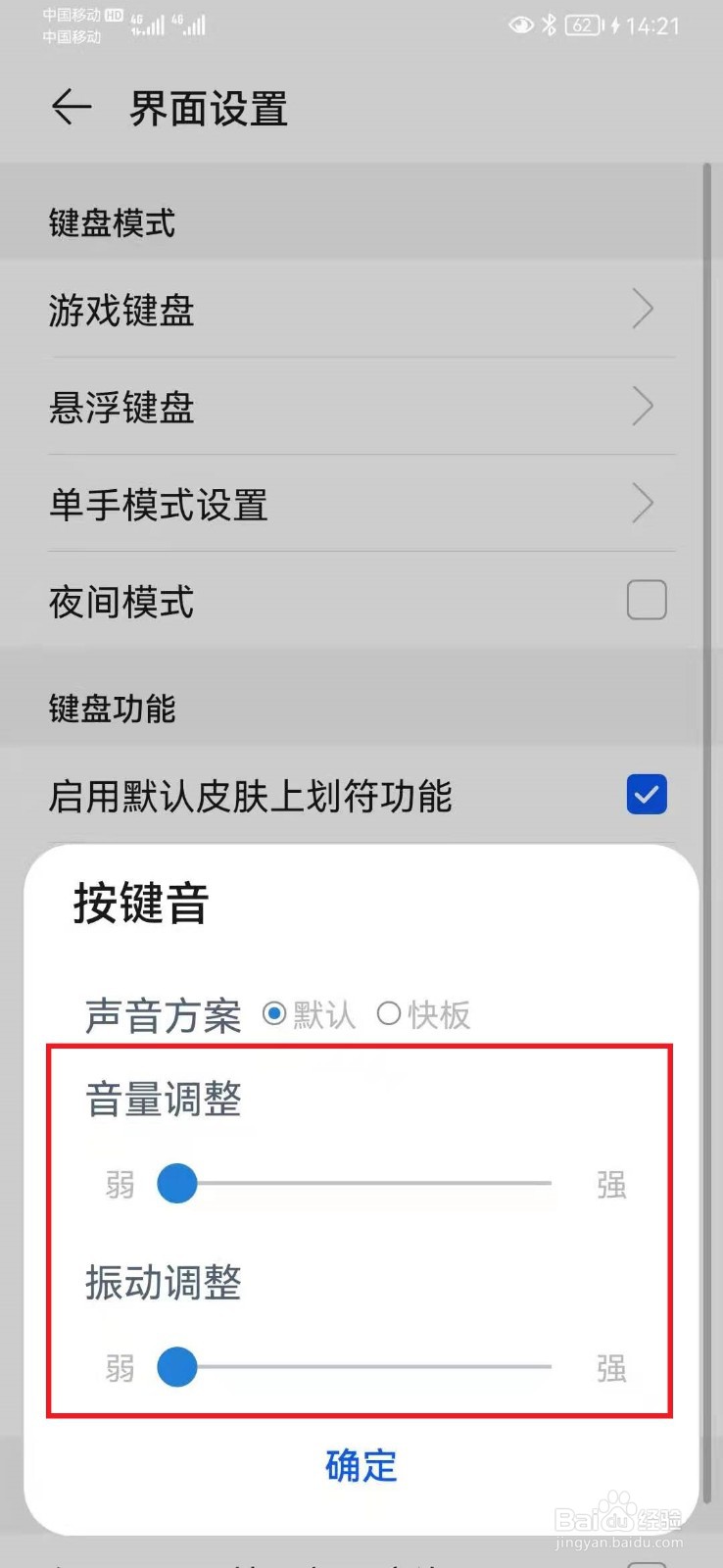Click the 振动调整 slider handle
This screenshot has width=723, height=1568.
point(177,1366)
